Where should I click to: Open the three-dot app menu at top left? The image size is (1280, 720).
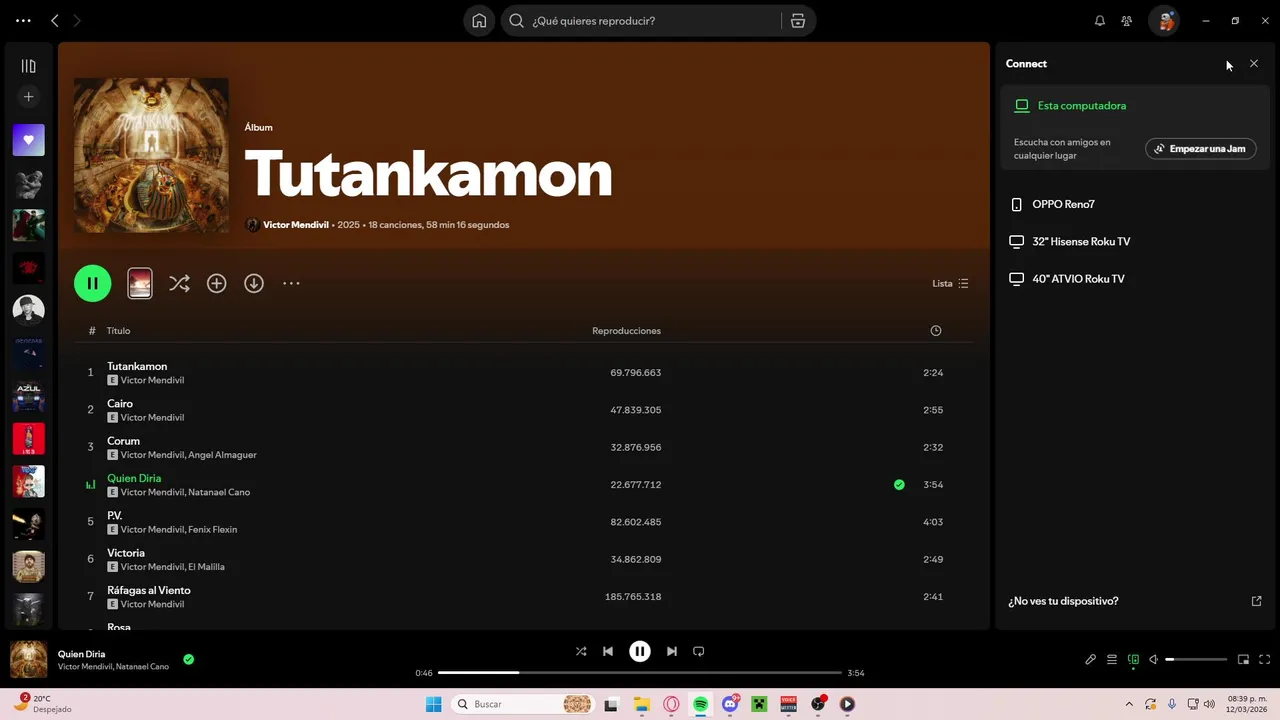click(23, 21)
